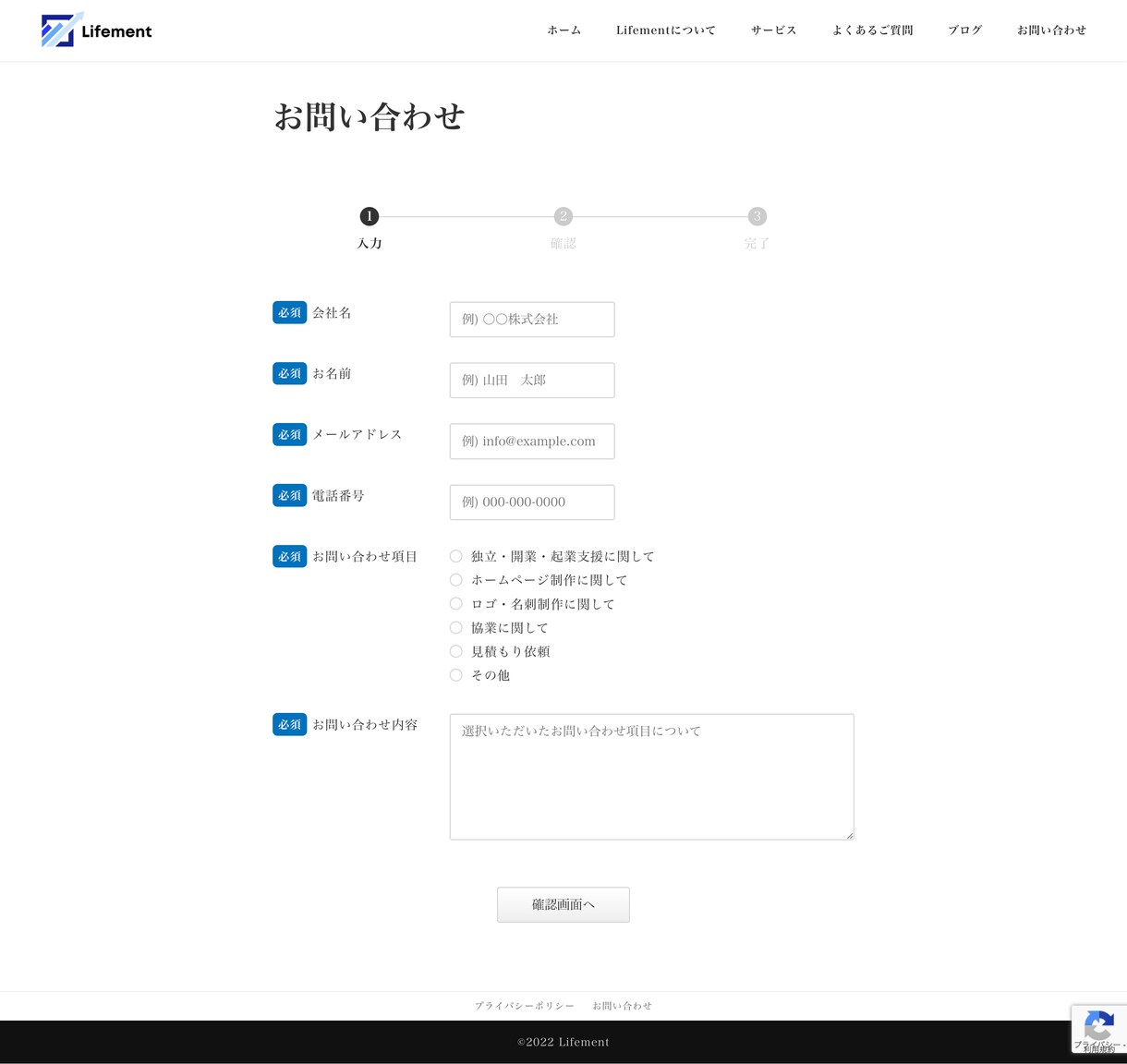Select 独立・開業・起業支援に関して radio option

click(x=455, y=556)
